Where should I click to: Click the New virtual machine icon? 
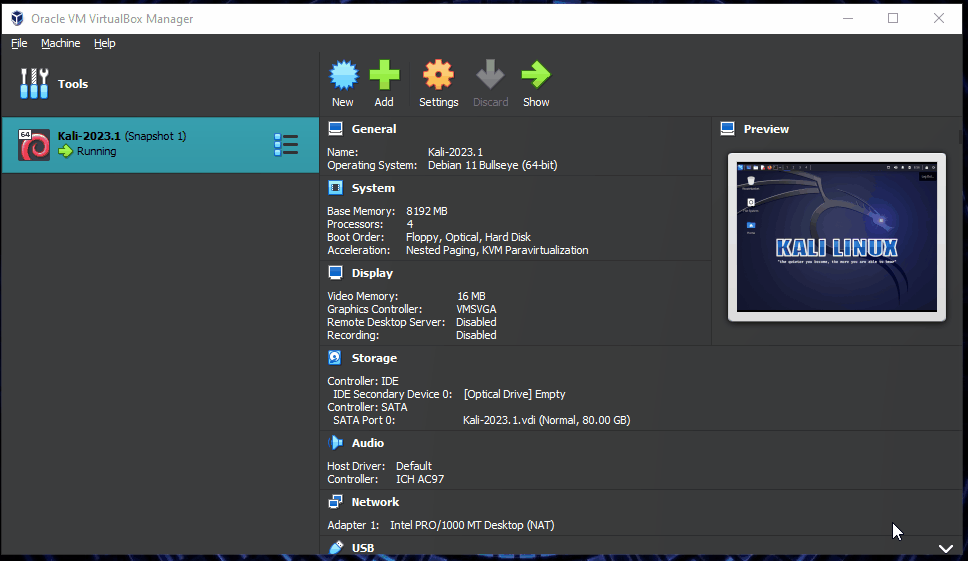(x=343, y=75)
